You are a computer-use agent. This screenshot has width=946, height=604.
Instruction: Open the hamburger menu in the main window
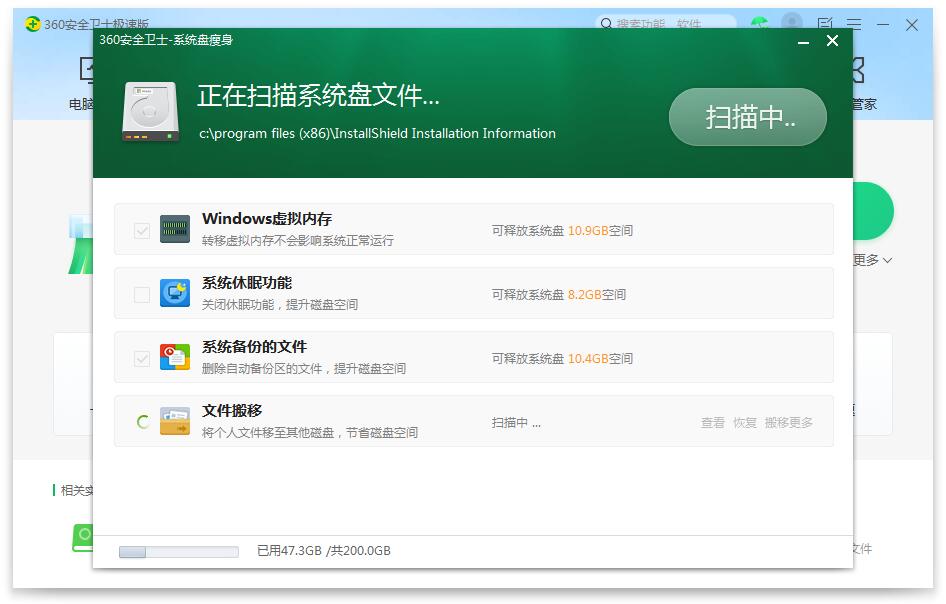tap(854, 24)
